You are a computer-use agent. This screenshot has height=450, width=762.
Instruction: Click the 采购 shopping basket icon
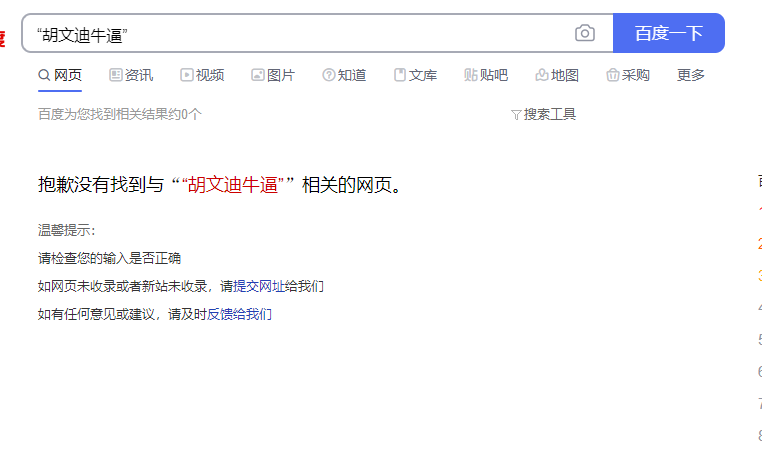tap(612, 75)
